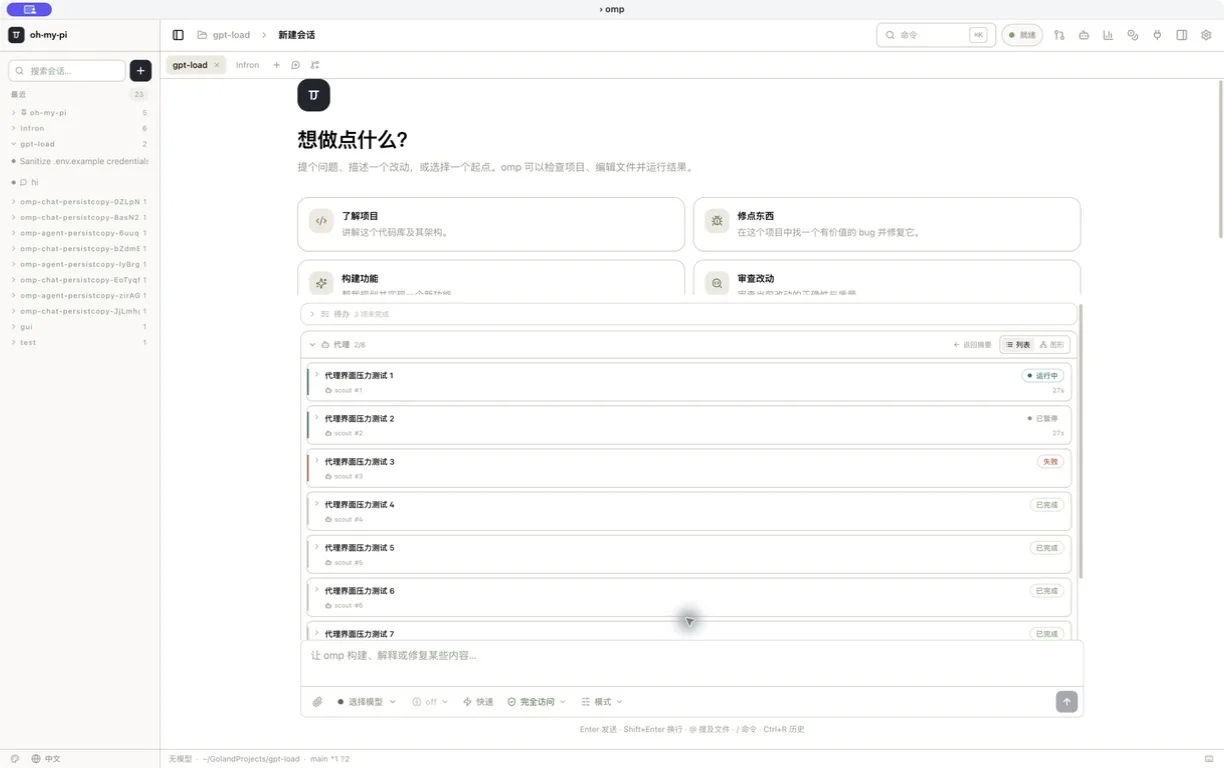Open the bar chart usage icon
This screenshot has height=768, width=1224.
pos(1108,35)
